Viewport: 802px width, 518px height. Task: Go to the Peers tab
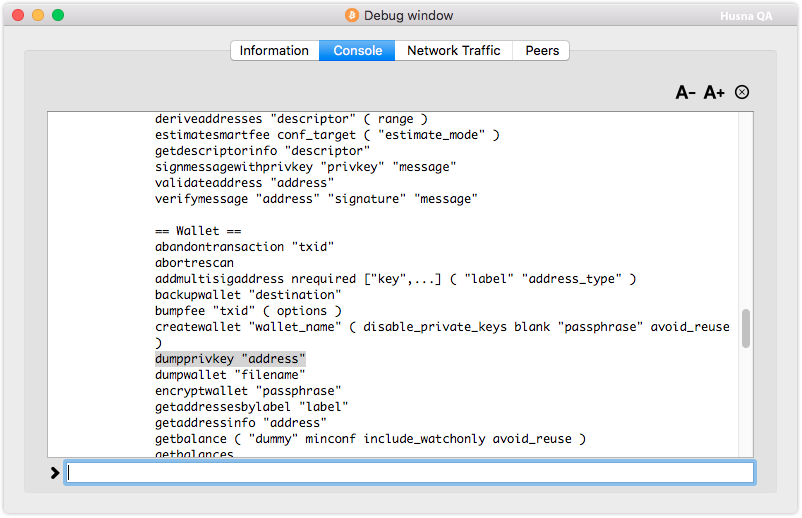pos(542,51)
